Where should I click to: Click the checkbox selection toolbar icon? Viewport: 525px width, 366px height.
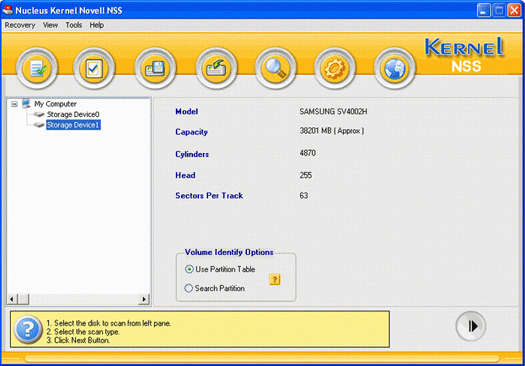(x=94, y=68)
